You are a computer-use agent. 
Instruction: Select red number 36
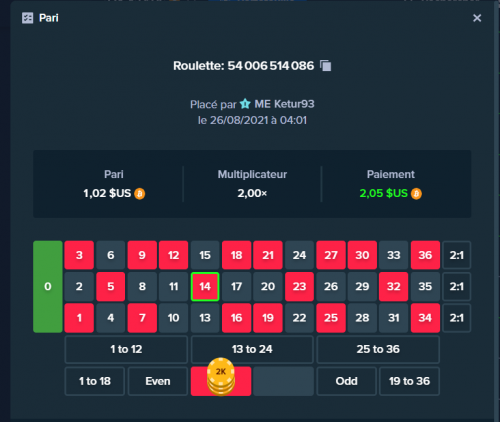click(425, 255)
